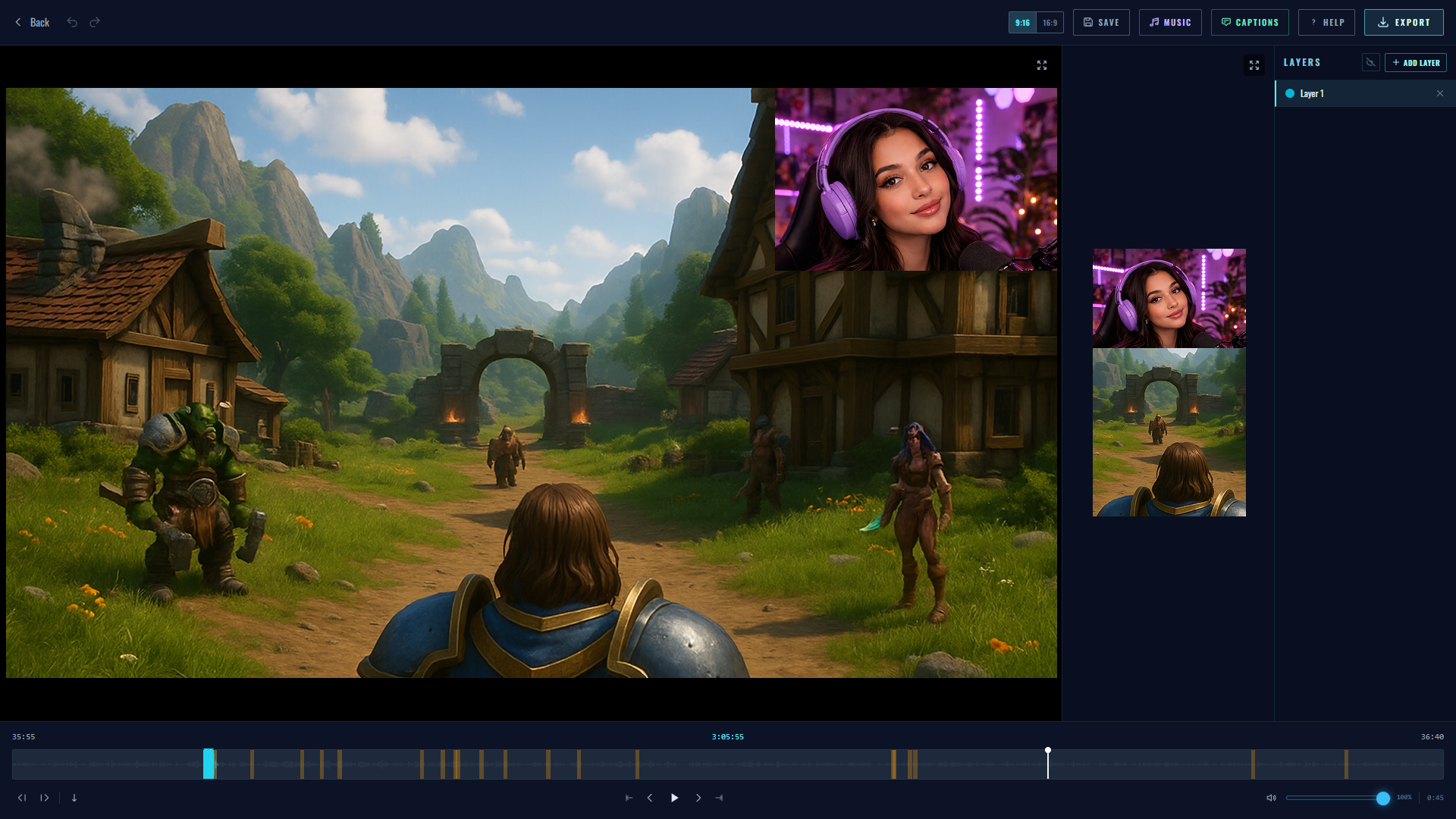
Task: Toggle Layer 1 visibility dot
Action: [1289, 93]
